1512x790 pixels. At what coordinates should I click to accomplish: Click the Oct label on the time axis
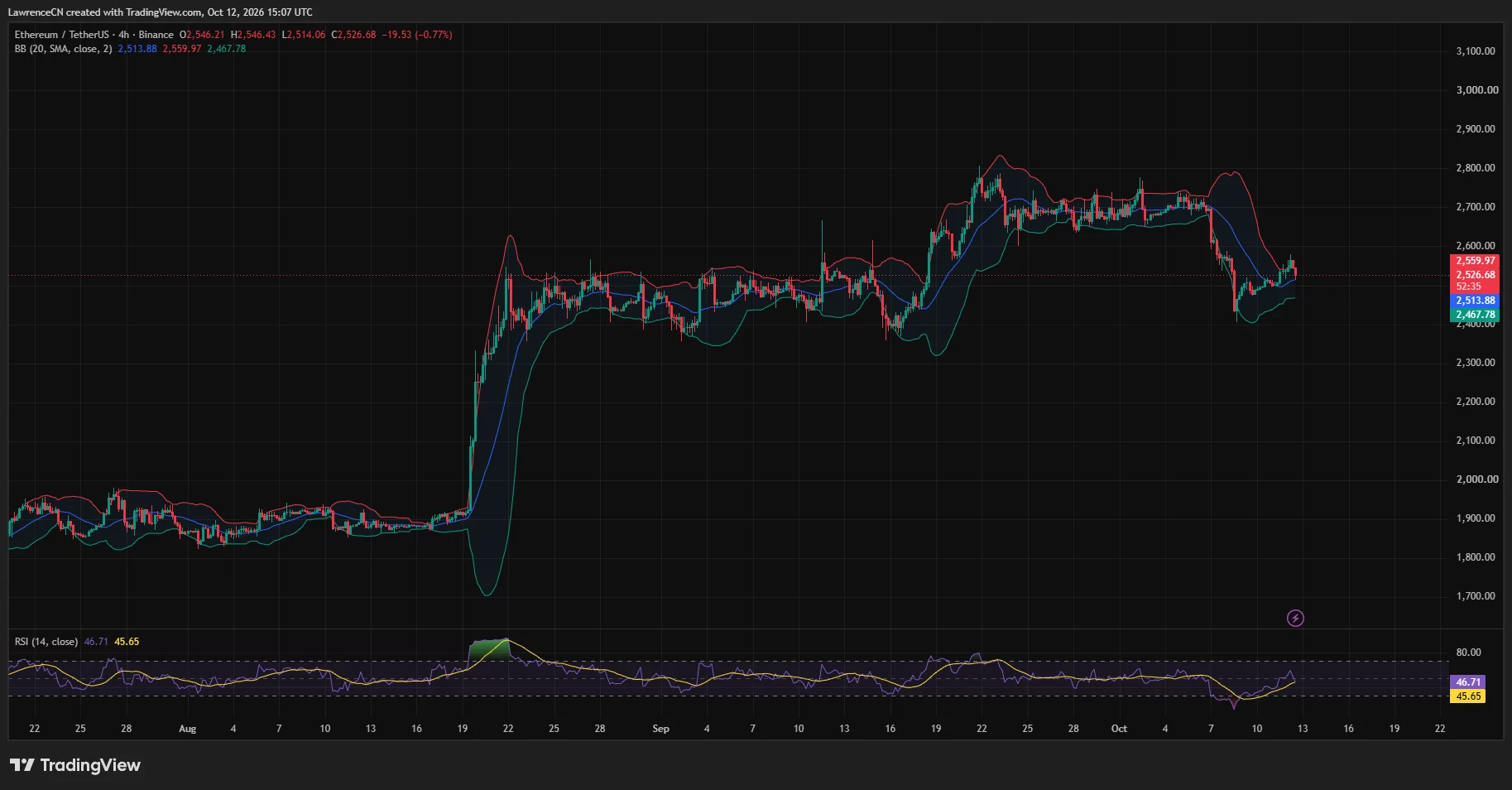tap(1119, 729)
